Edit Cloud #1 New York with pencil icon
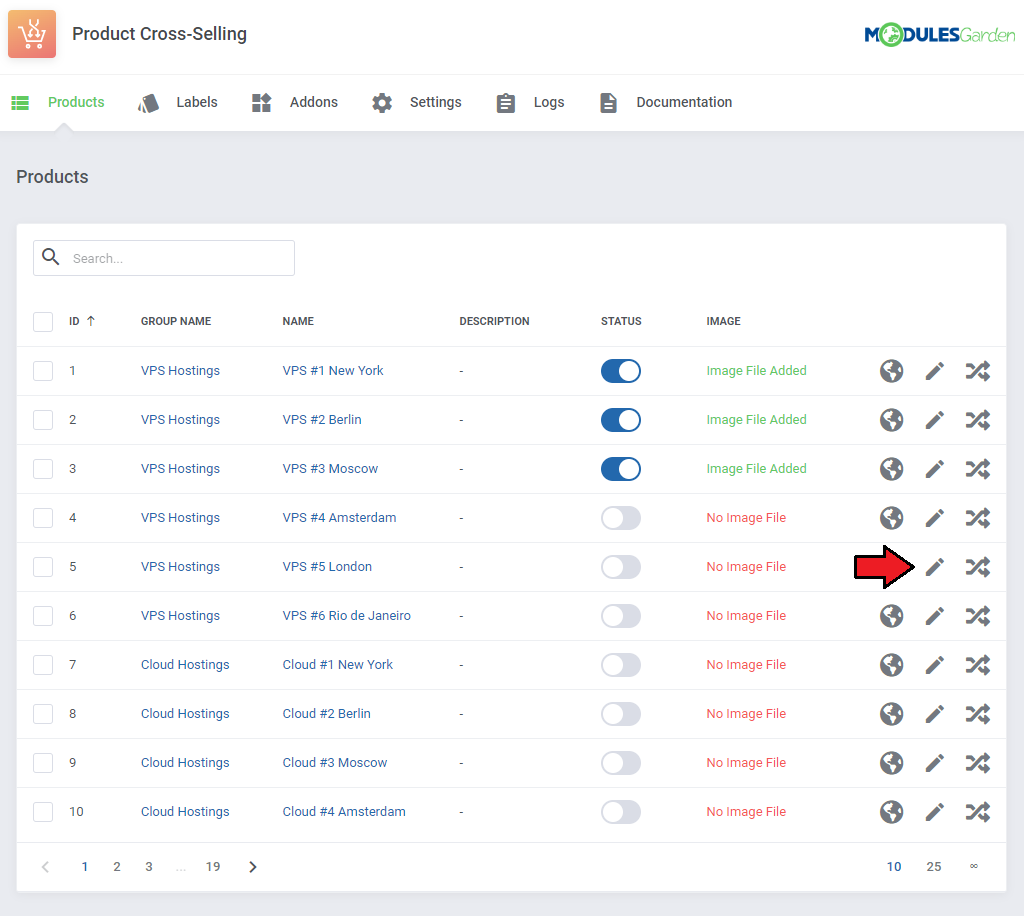This screenshot has height=916, width=1024. pos(935,665)
